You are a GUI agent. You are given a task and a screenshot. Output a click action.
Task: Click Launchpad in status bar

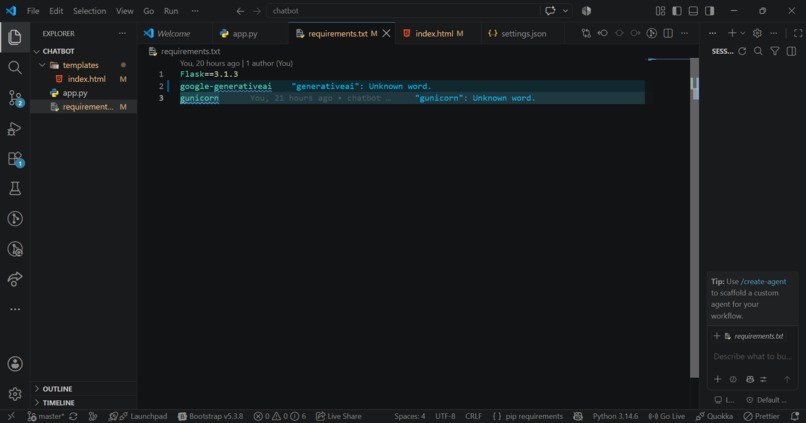[143, 416]
